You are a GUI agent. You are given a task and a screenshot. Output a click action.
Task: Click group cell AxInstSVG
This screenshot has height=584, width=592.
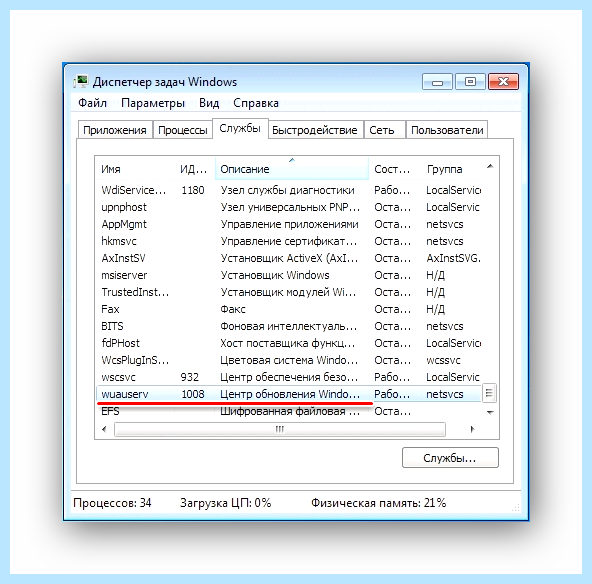(x=453, y=258)
